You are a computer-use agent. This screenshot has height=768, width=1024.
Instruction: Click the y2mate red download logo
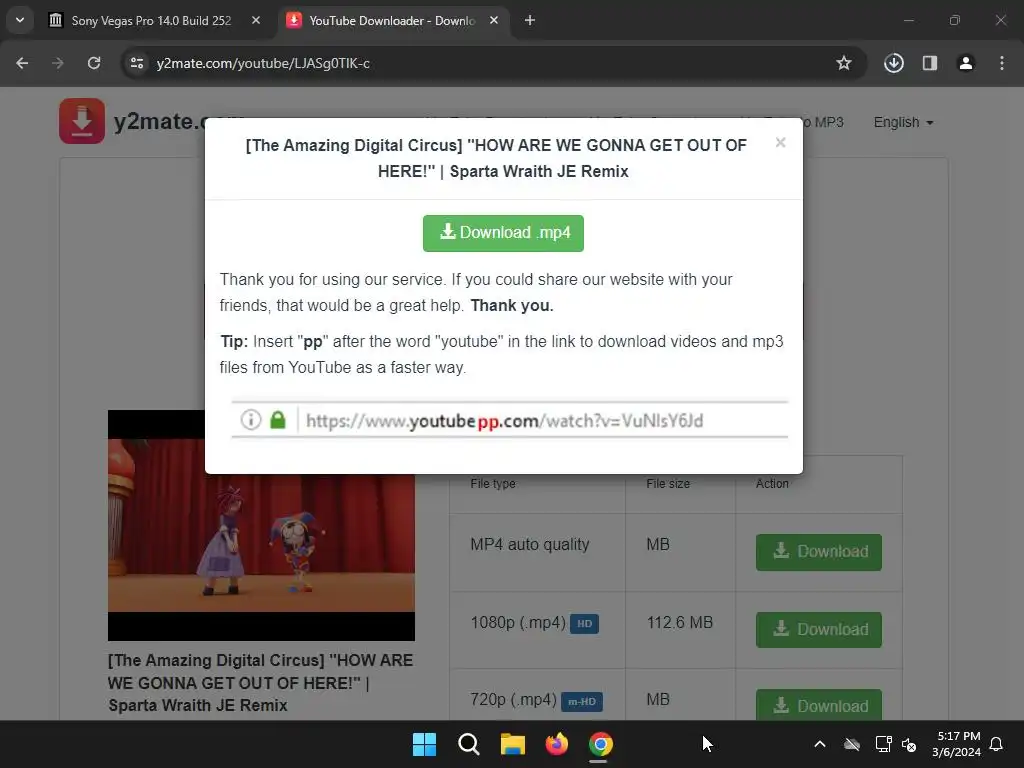point(82,121)
